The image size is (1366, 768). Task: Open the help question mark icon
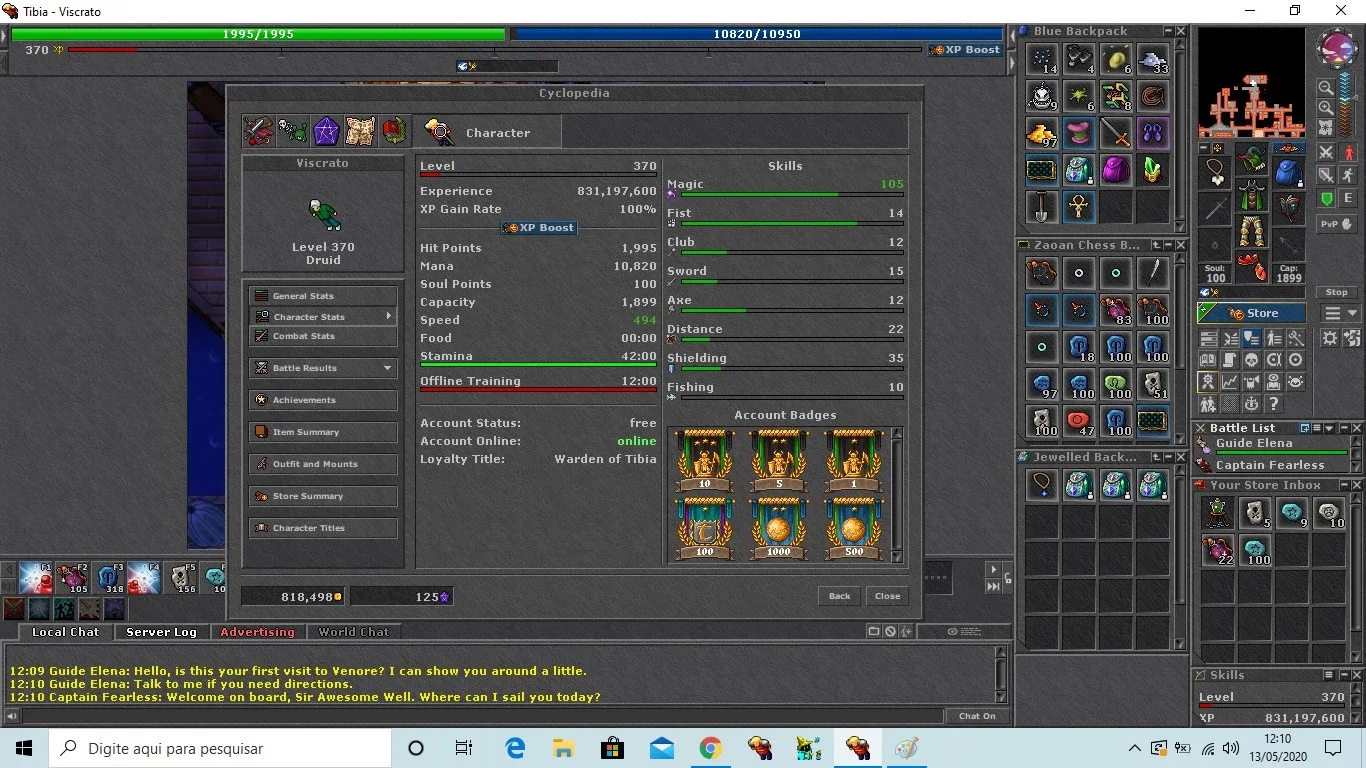coord(1273,404)
